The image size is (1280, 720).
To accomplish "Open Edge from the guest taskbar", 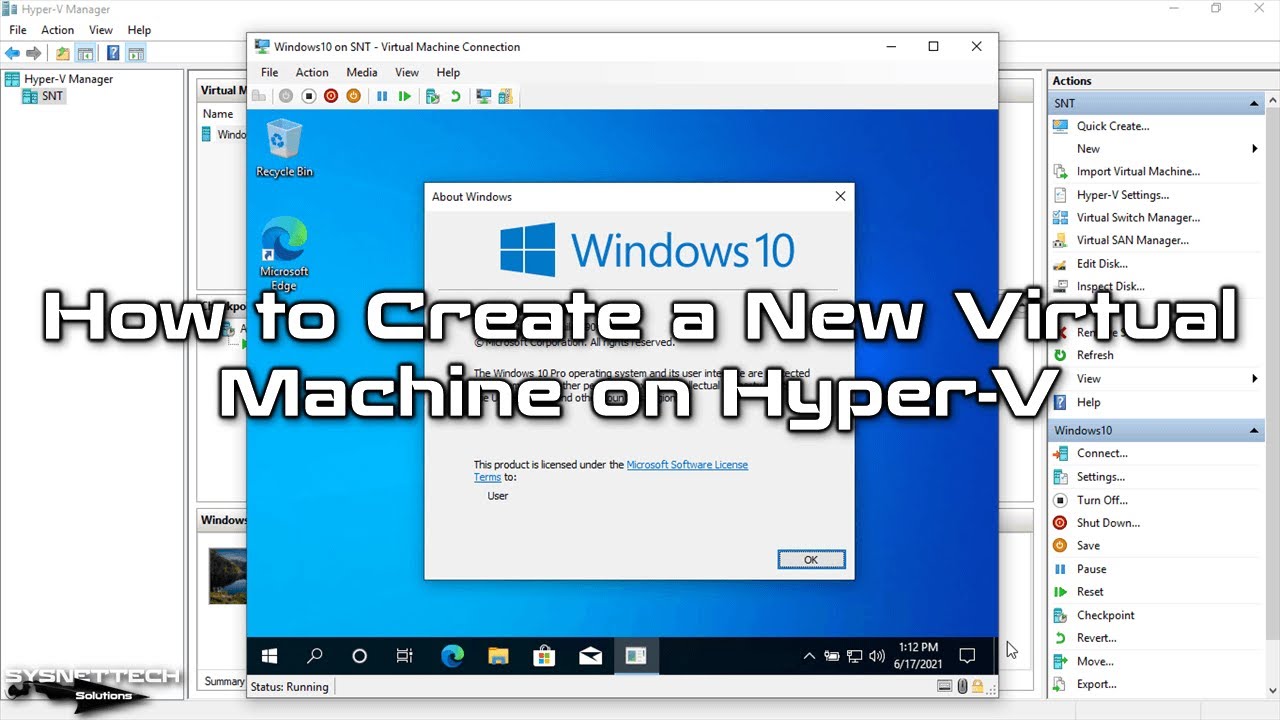I will [452, 656].
